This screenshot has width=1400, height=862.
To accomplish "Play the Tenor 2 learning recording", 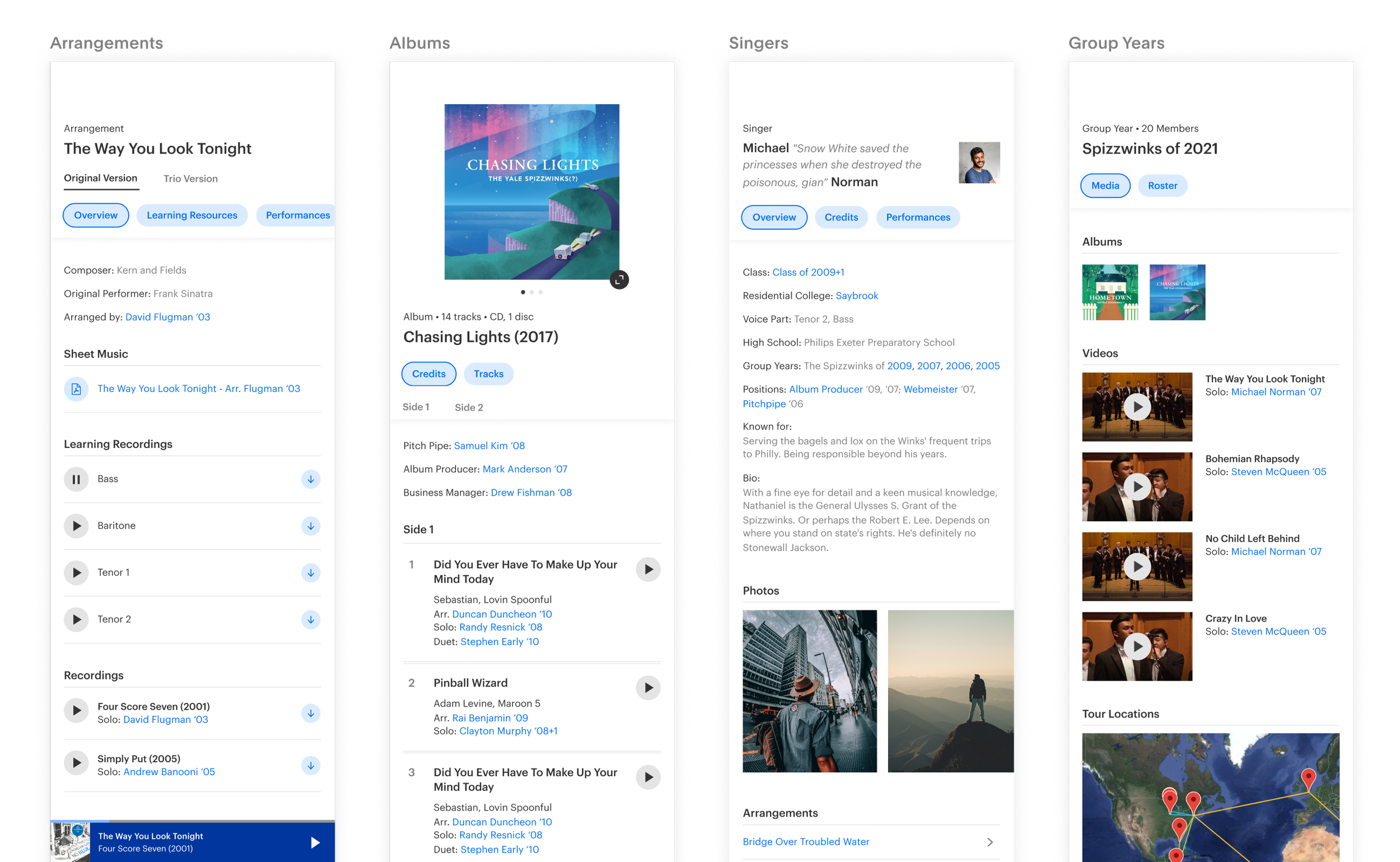I will click(x=76, y=619).
